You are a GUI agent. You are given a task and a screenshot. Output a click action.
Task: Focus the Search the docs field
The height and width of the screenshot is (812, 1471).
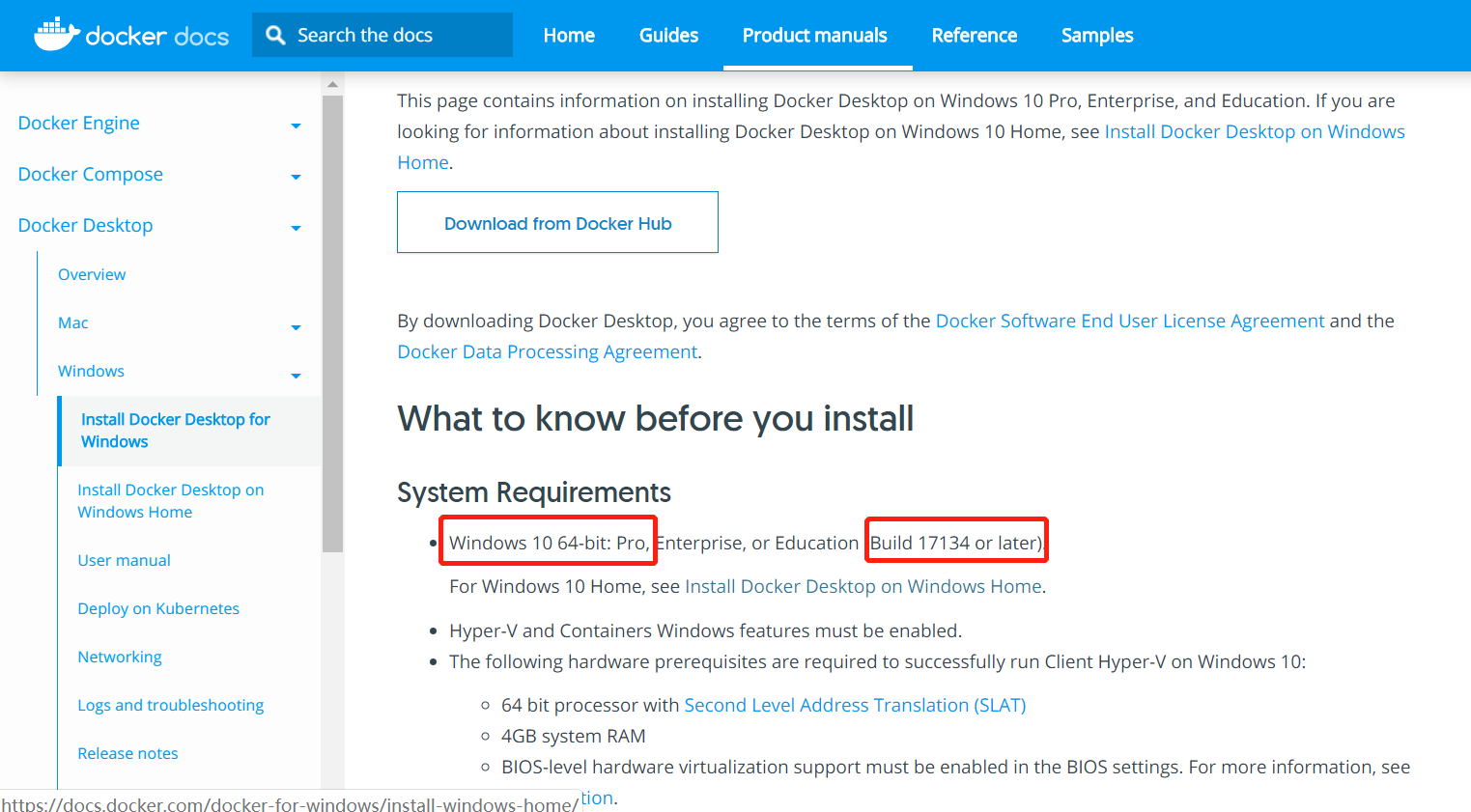pyautogui.click(x=382, y=35)
